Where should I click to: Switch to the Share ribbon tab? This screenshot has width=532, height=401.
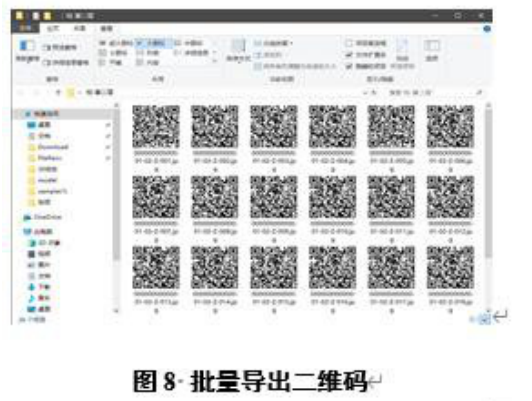pos(80,28)
